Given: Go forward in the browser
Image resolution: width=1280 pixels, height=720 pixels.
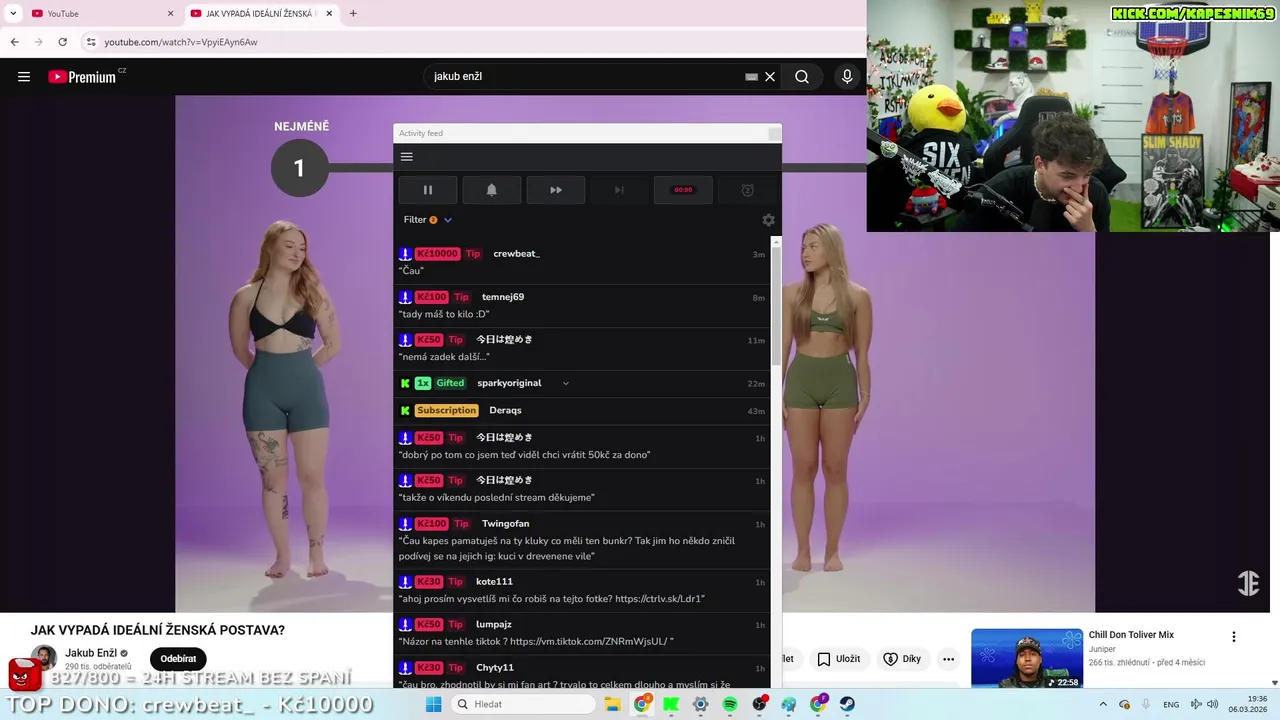Looking at the screenshot, I should tap(39, 42).
